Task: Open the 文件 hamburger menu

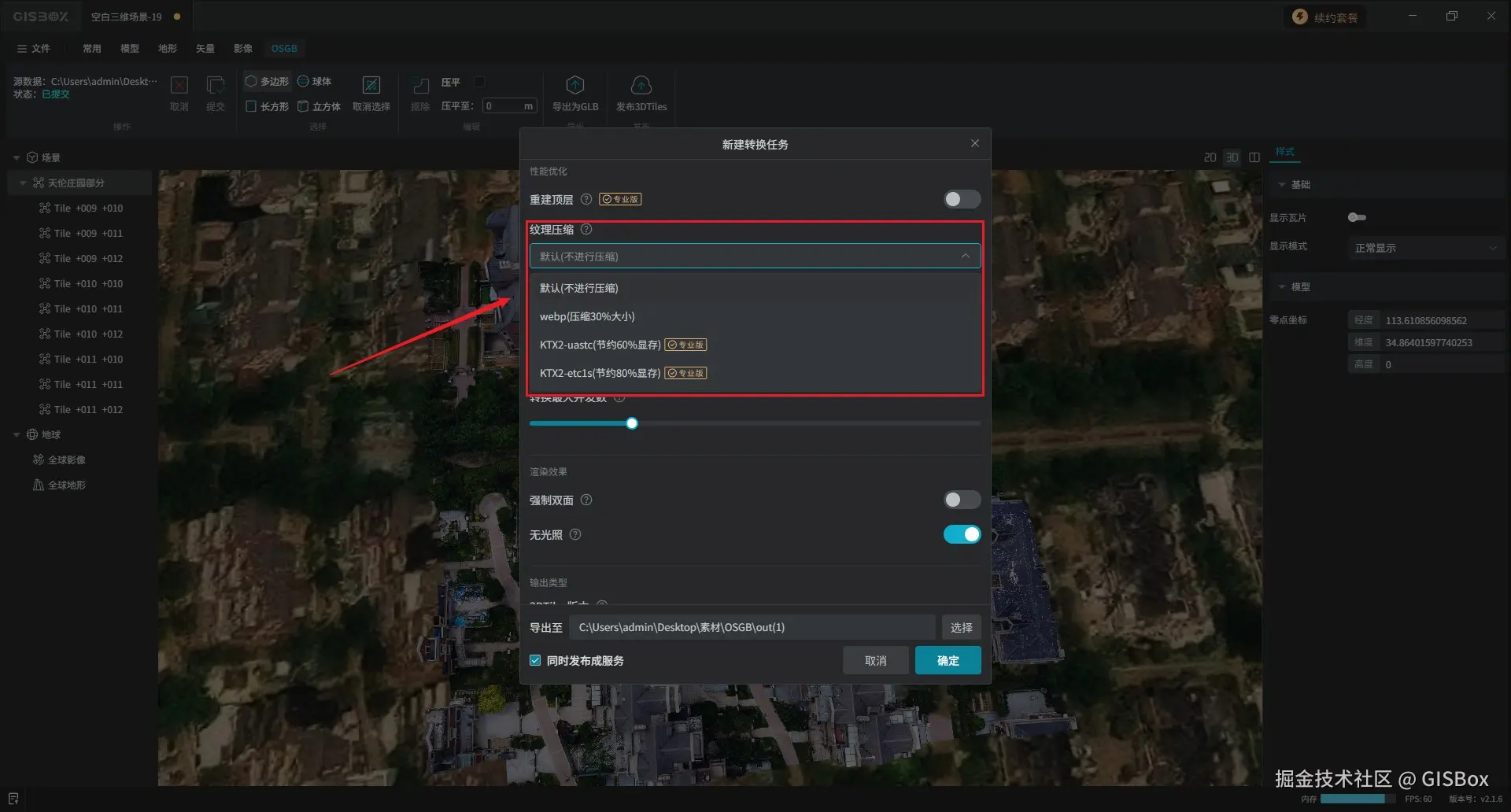Action: [x=34, y=48]
